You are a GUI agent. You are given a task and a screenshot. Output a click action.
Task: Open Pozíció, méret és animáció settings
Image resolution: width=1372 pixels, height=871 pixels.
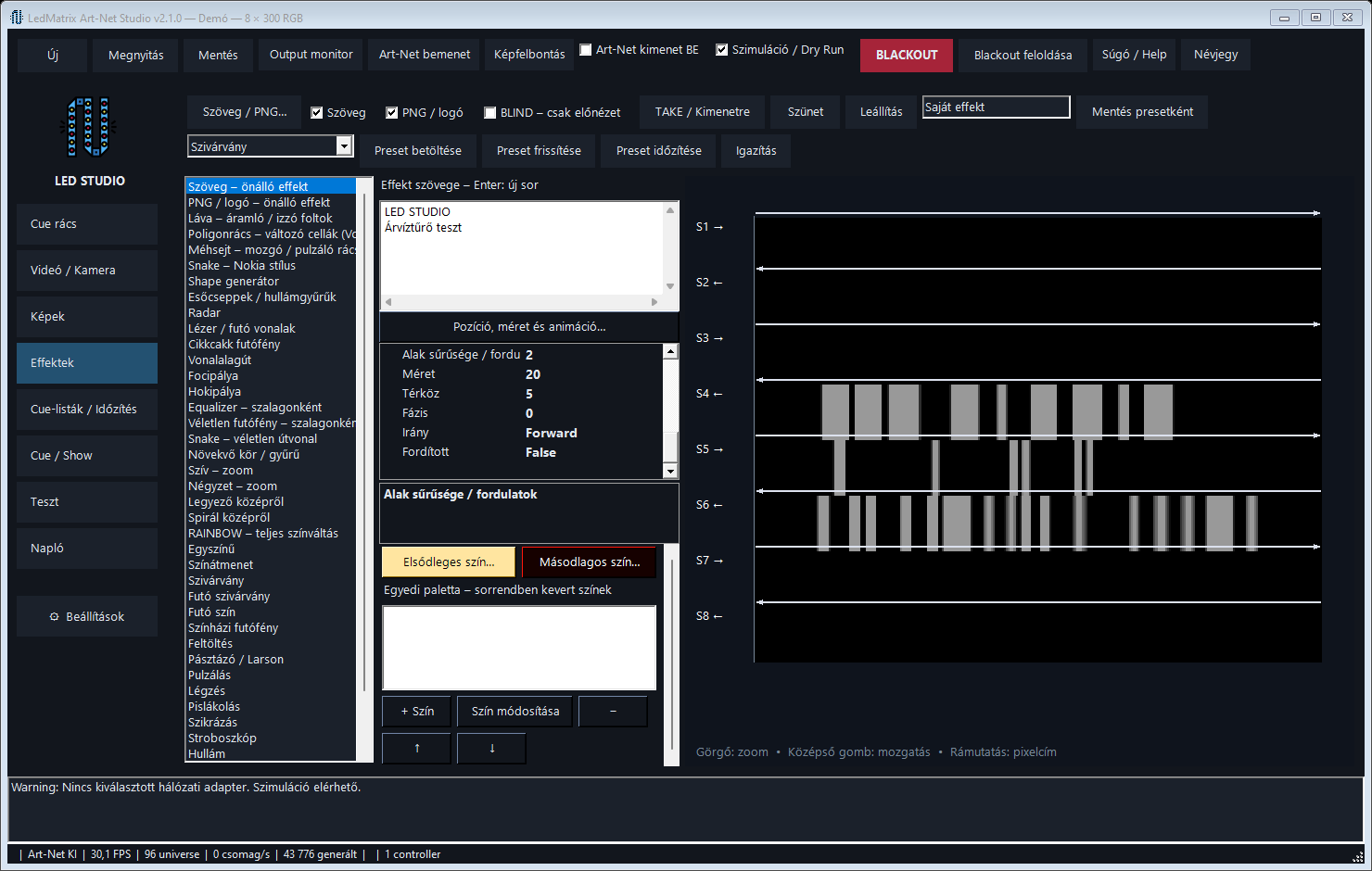coord(529,327)
